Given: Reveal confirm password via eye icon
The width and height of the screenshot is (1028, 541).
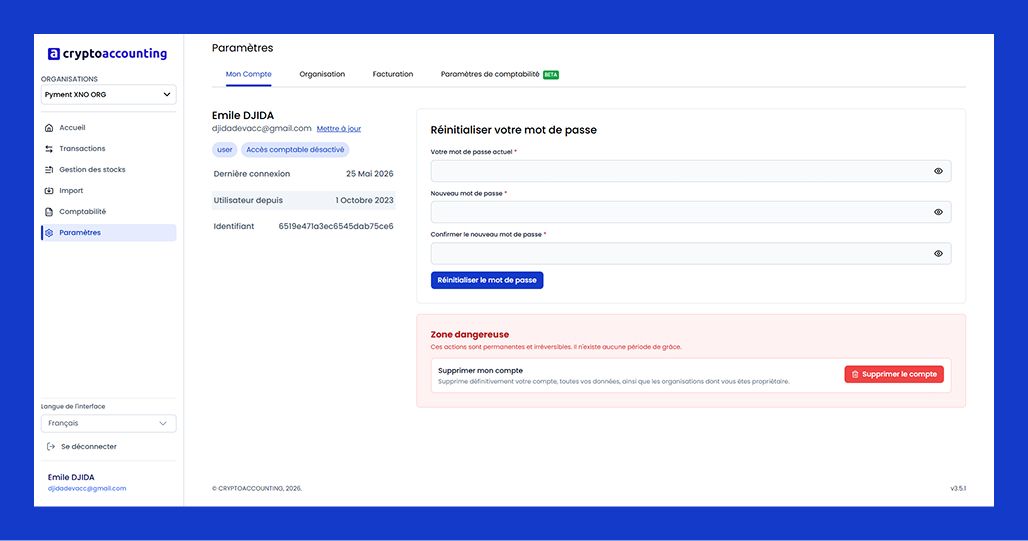Looking at the screenshot, I should [x=938, y=253].
